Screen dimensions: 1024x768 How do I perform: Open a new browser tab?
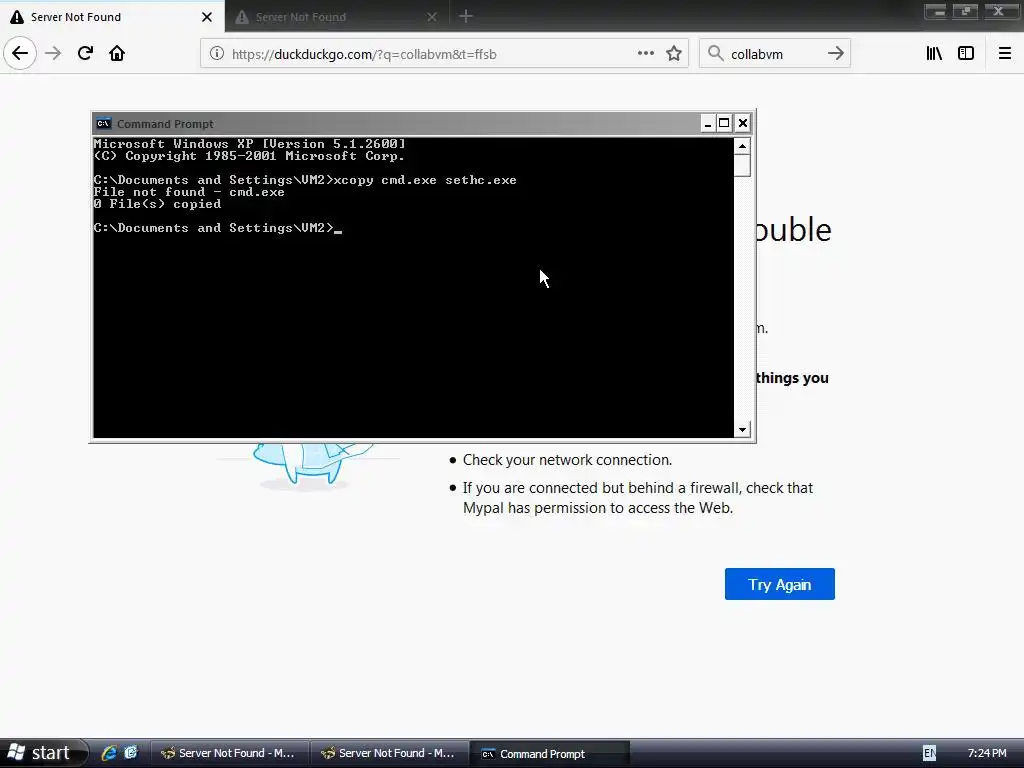pos(466,16)
